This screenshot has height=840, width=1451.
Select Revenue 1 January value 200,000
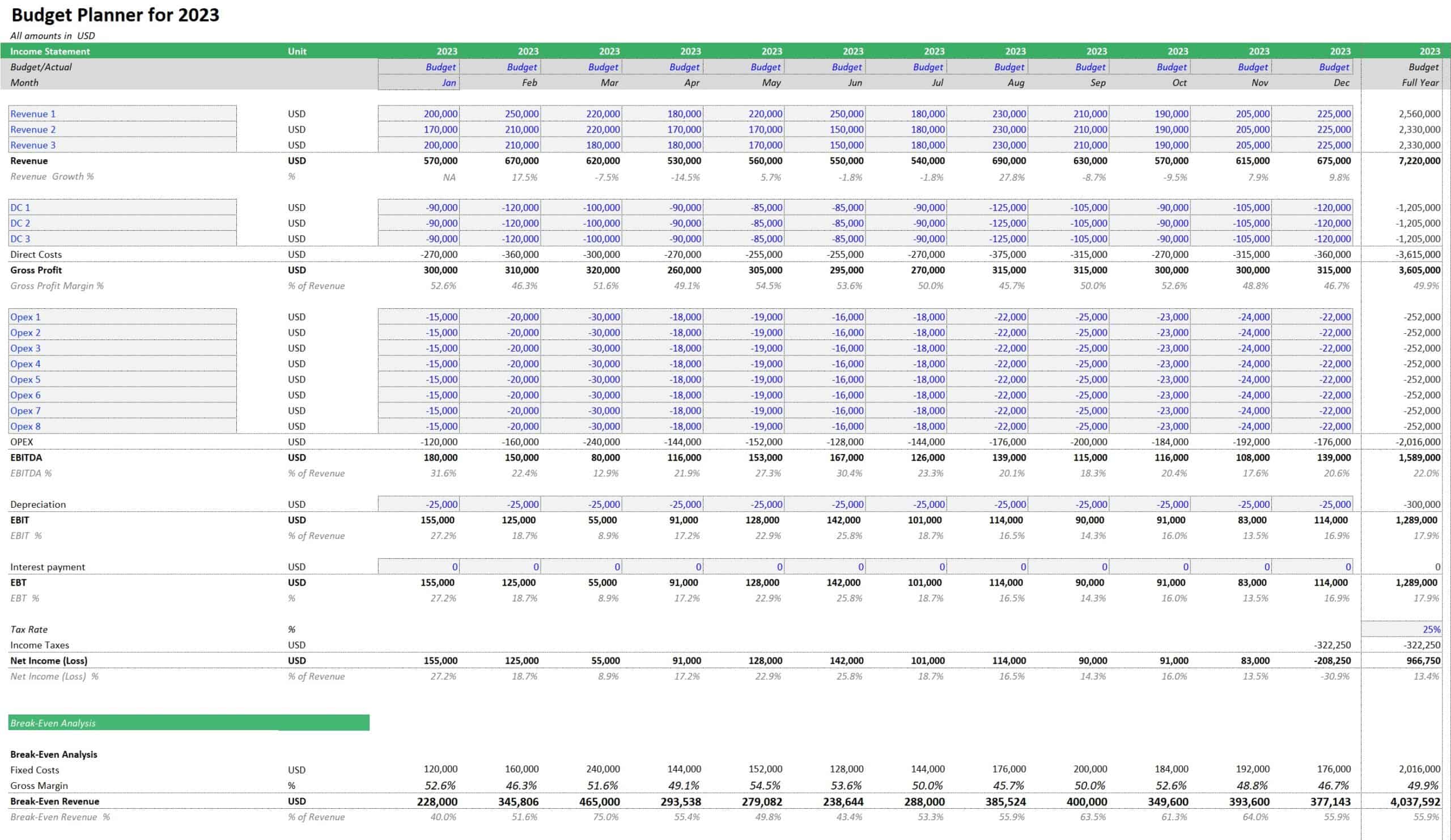pyautogui.click(x=419, y=113)
